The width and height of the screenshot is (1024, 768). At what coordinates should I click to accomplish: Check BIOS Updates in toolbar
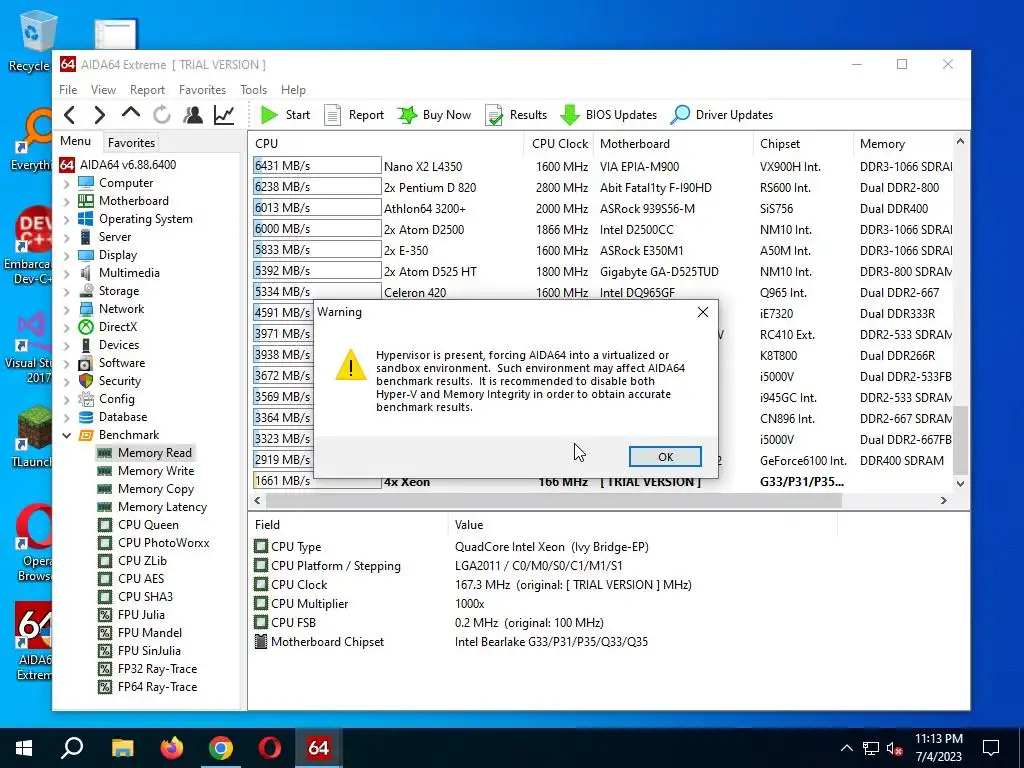(609, 115)
